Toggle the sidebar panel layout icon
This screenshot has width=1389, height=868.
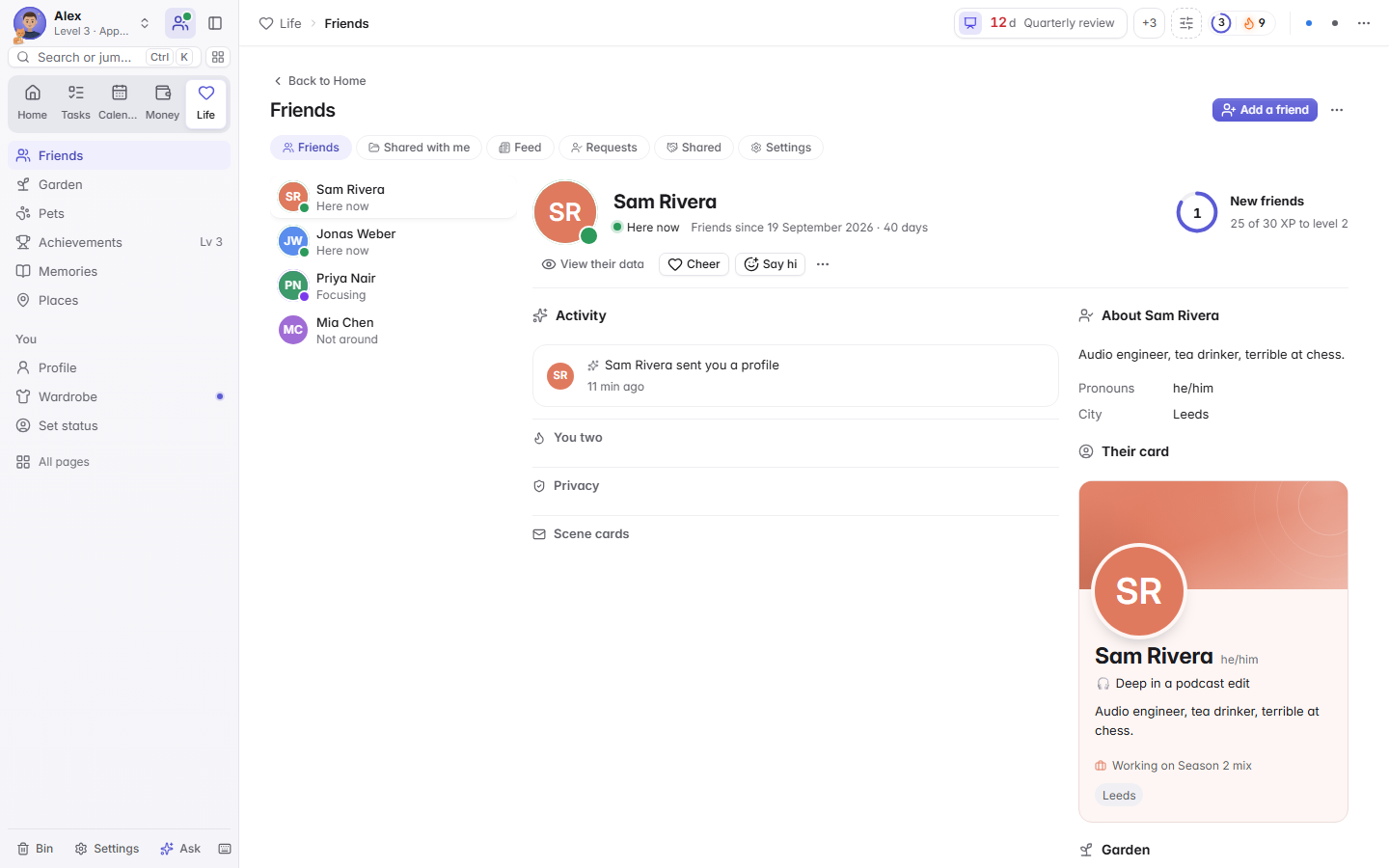215,23
